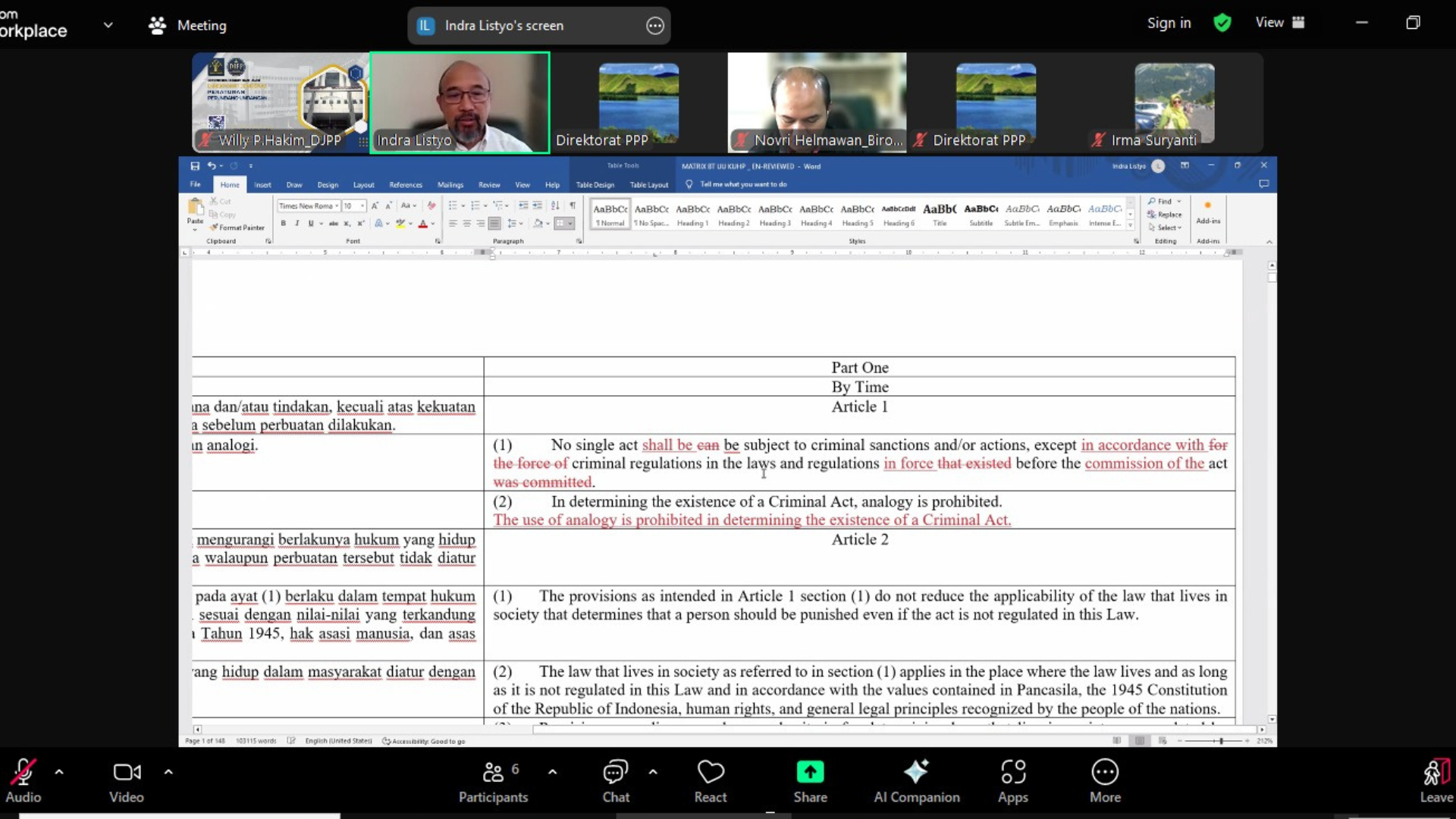Open the Zoom More options menu
1456x819 pixels.
coord(1105,781)
